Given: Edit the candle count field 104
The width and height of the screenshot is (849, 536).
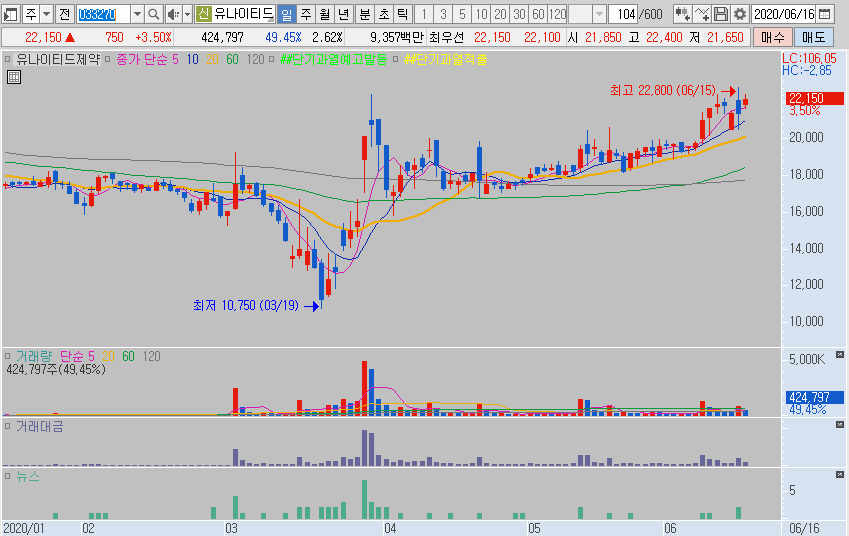Looking at the screenshot, I should coord(623,14).
